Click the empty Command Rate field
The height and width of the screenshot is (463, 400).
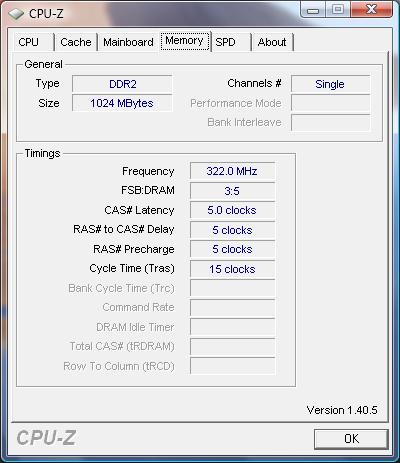click(x=232, y=307)
